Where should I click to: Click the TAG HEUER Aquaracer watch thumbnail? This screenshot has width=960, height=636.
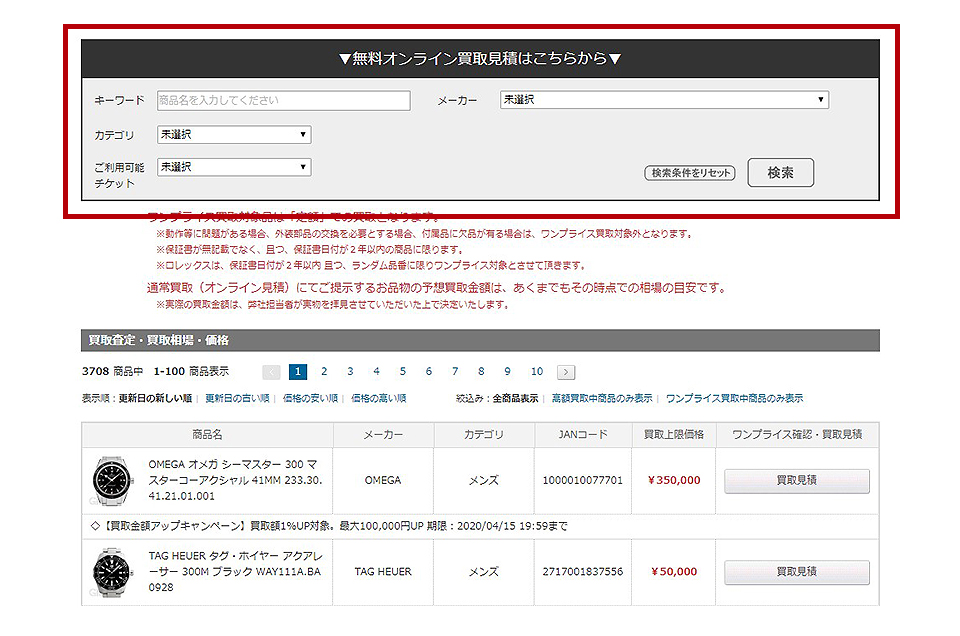(x=112, y=572)
